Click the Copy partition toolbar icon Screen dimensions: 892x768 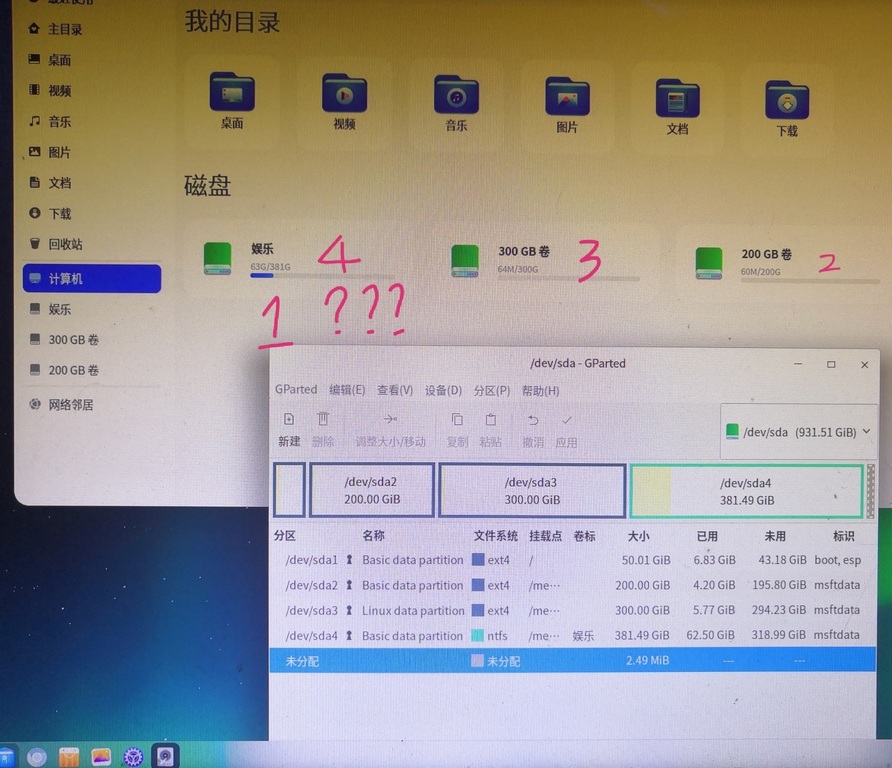point(457,420)
